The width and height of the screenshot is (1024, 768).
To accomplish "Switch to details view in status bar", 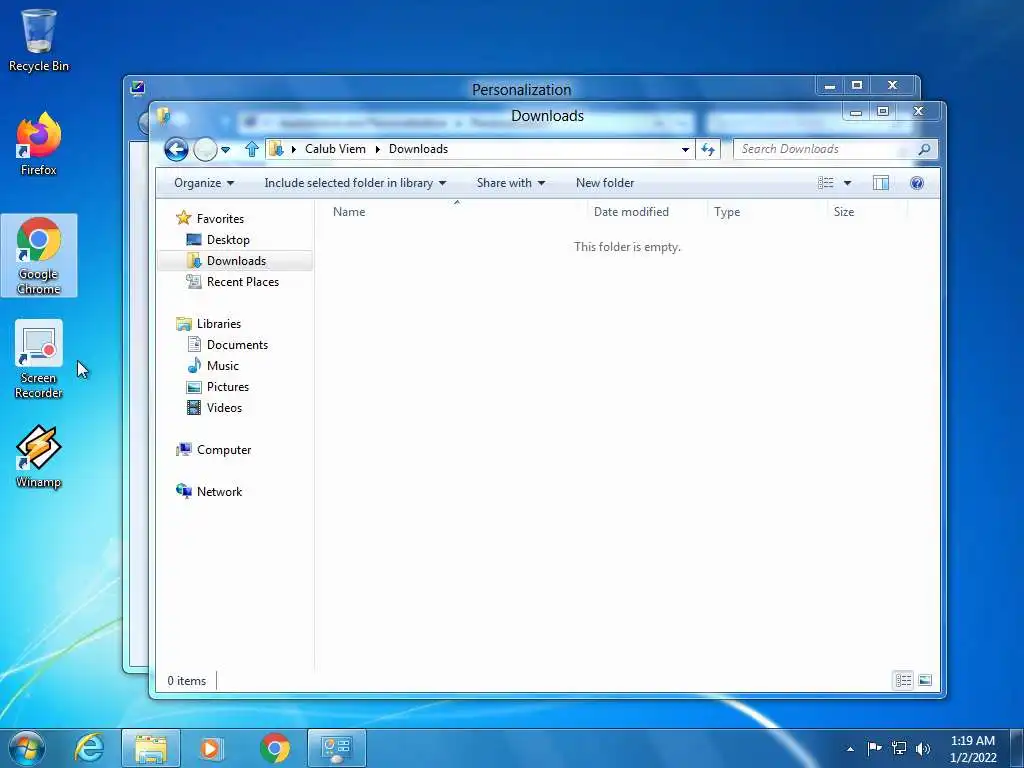I will point(904,680).
